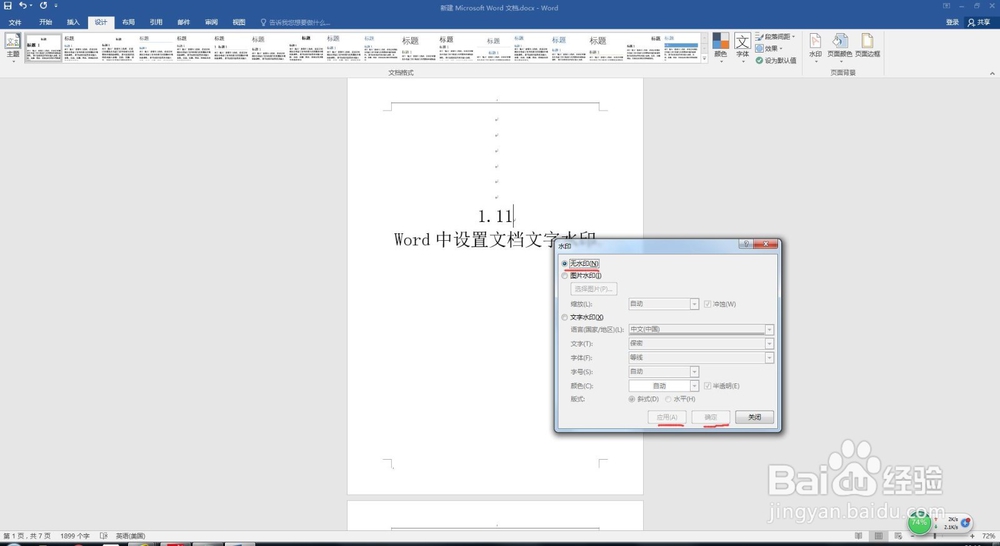
Task: Collapse the ribbon with the chevron
Action: 992,73
